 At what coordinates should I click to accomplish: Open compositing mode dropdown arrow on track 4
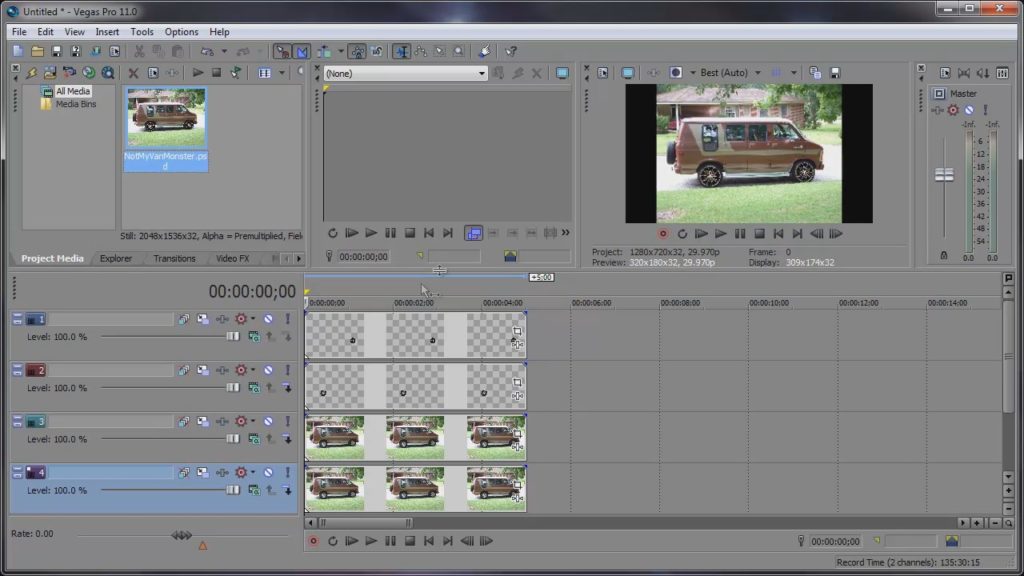(x=254, y=472)
